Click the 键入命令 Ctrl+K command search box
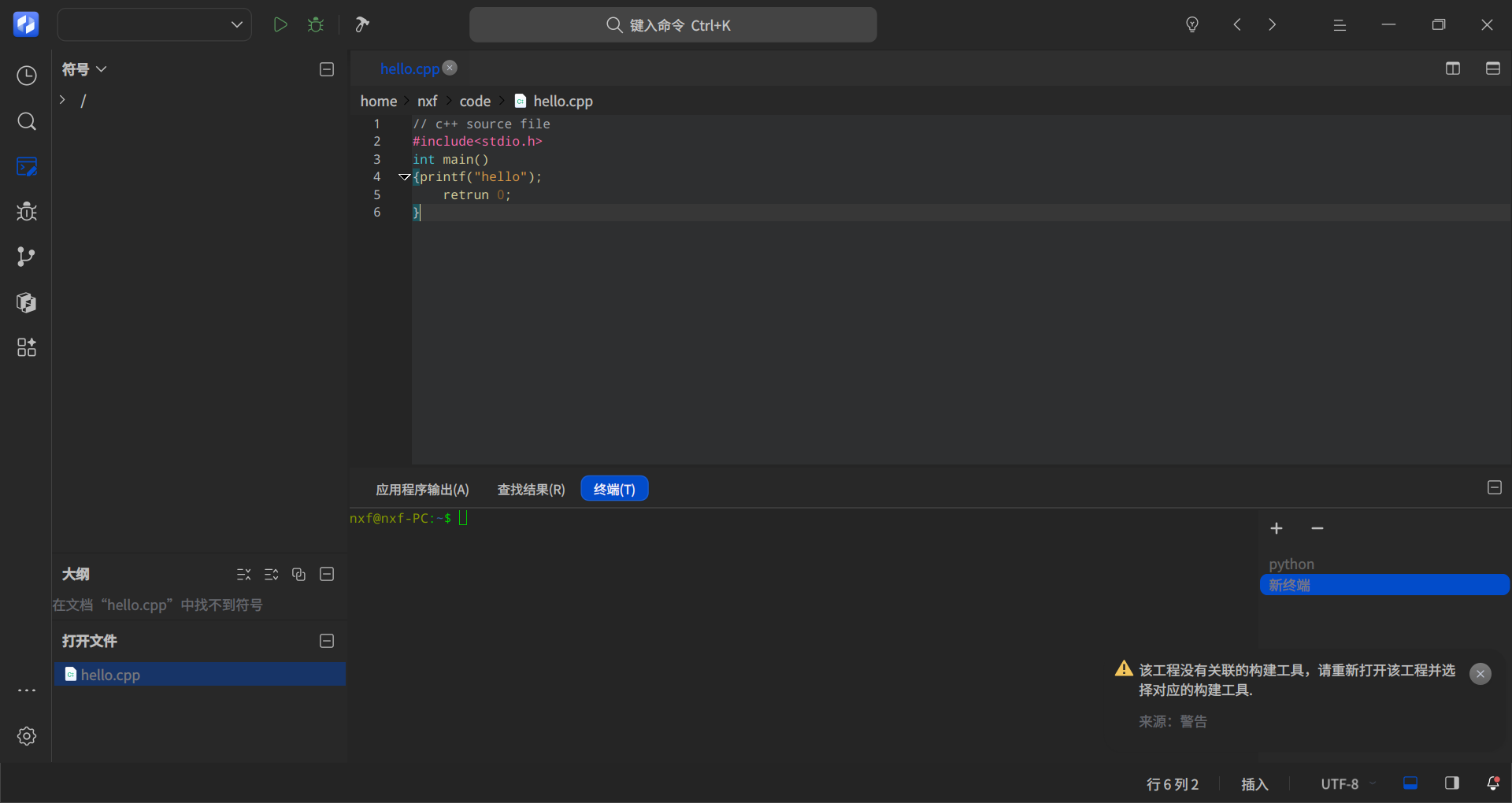Image resolution: width=1512 pixels, height=803 pixels. tap(673, 25)
